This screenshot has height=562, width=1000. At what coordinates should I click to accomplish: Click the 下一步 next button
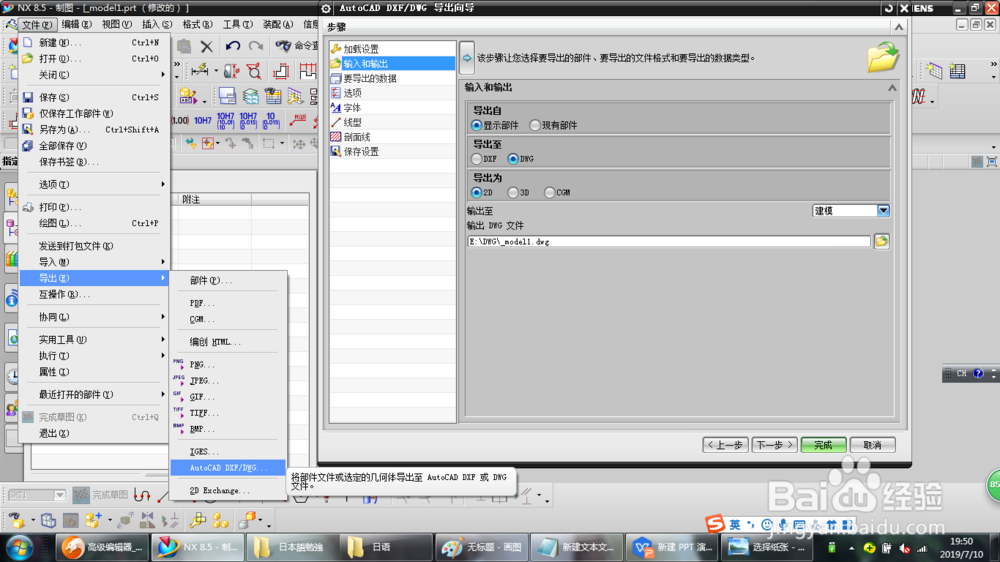(x=774, y=445)
